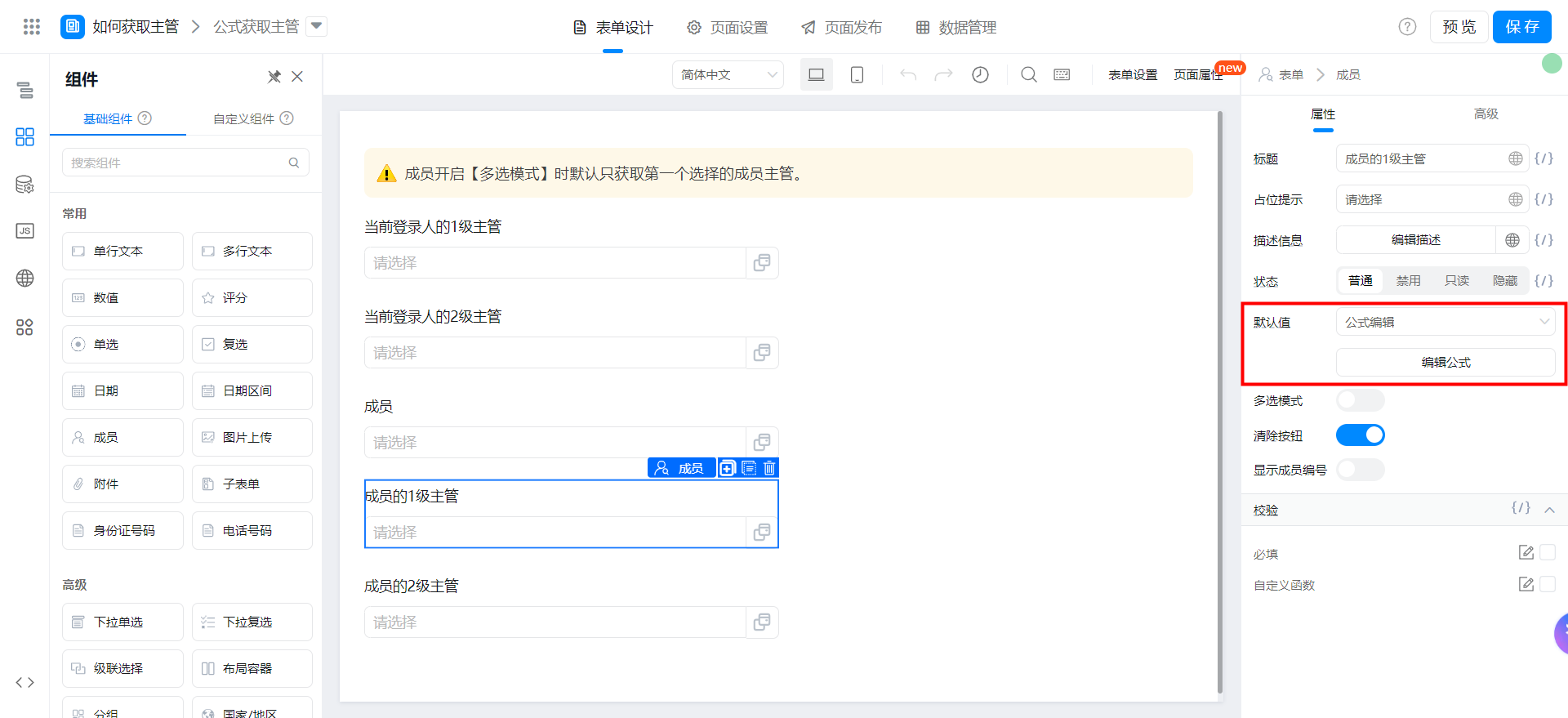
Task: Check the 自定义函数 checkbox
Action: click(1548, 584)
